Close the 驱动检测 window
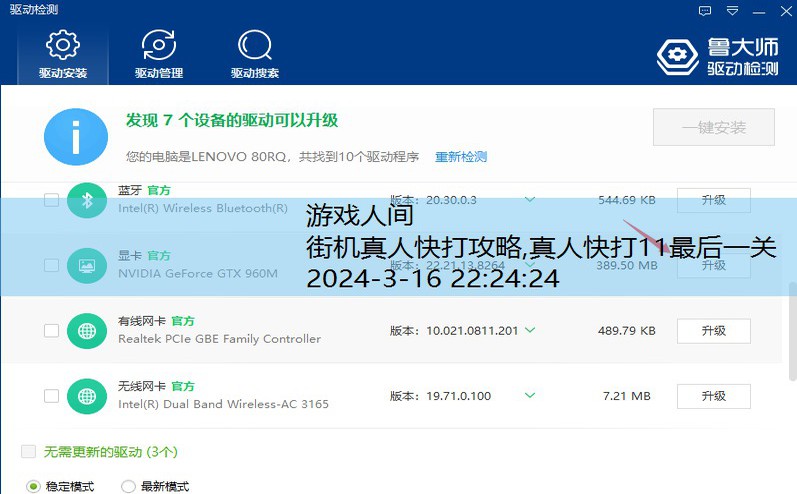 pyautogui.click(x=786, y=11)
